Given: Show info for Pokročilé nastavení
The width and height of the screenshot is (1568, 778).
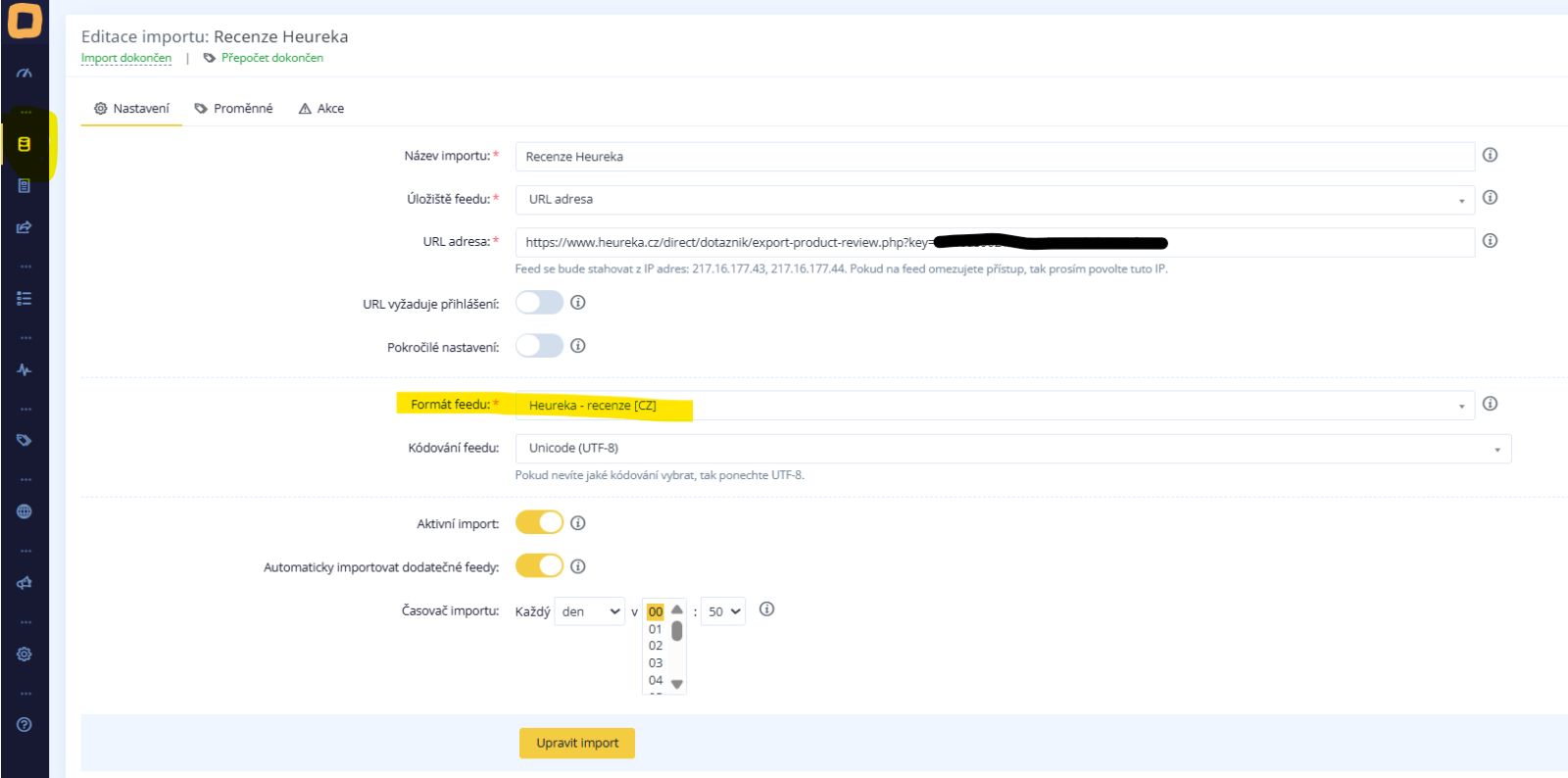Looking at the screenshot, I should coord(578,346).
